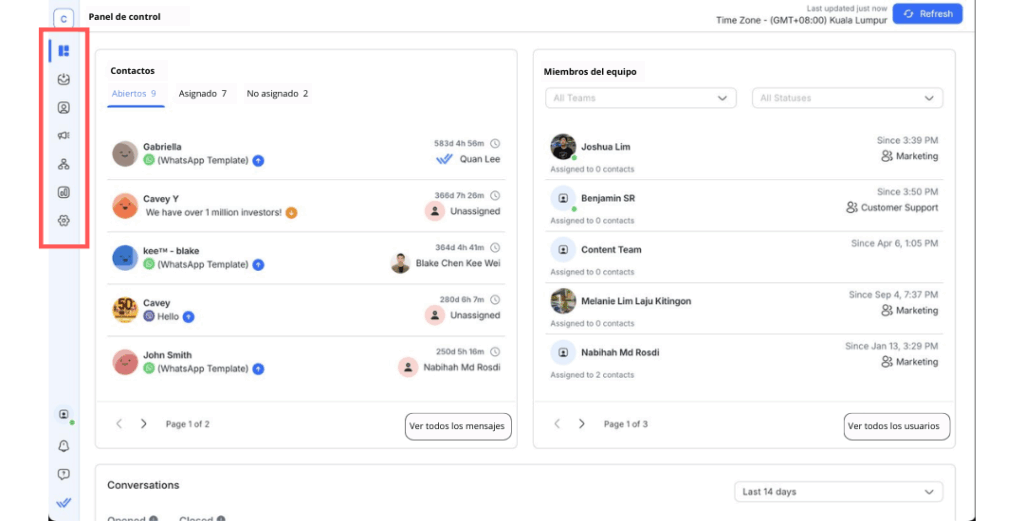The width and height of the screenshot is (1024, 521).
Task: Click the clock icon beside 583d 4h 56m
Action: [495, 144]
